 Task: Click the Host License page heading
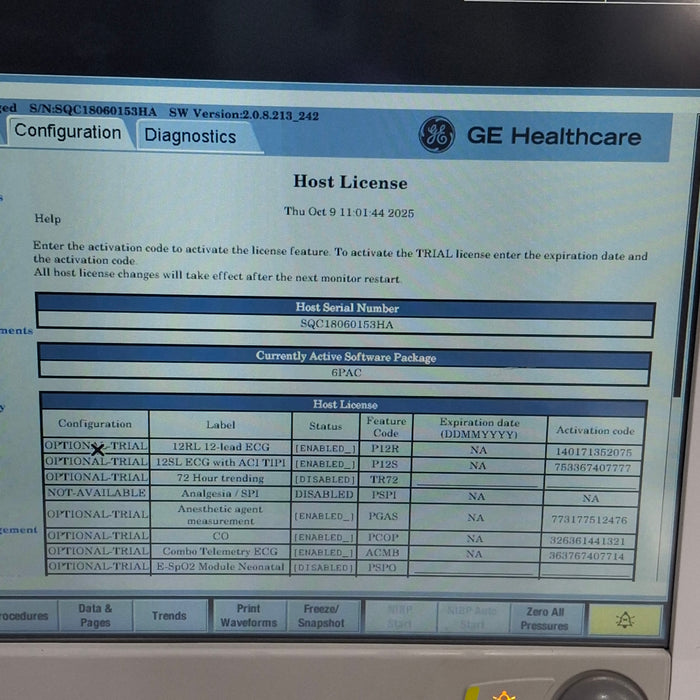click(x=350, y=182)
